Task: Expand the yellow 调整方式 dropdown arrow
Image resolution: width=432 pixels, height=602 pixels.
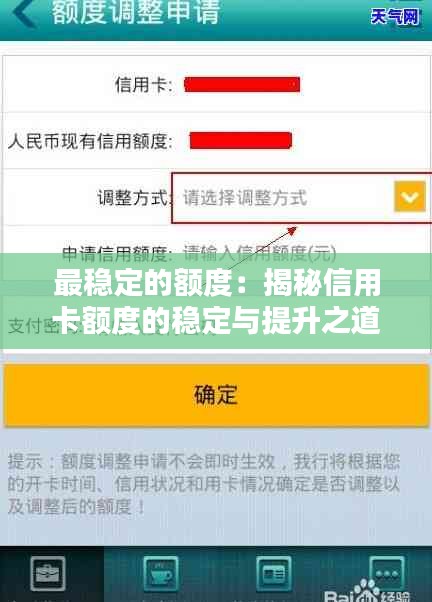Action: point(410,197)
